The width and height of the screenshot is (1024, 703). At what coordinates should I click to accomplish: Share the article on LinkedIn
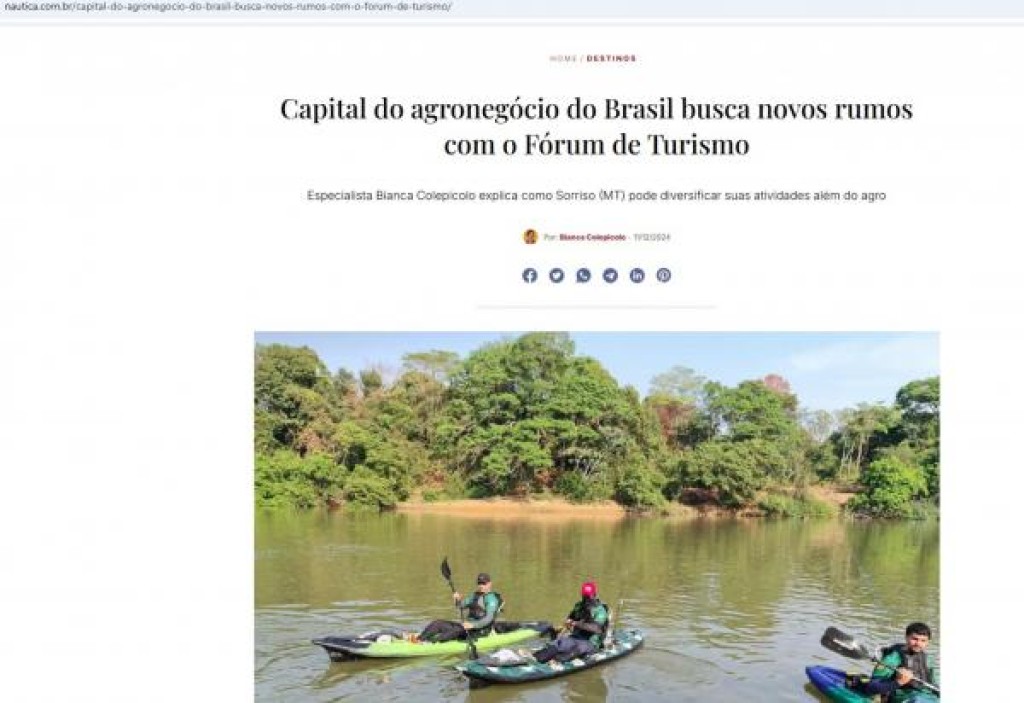pyautogui.click(x=637, y=276)
